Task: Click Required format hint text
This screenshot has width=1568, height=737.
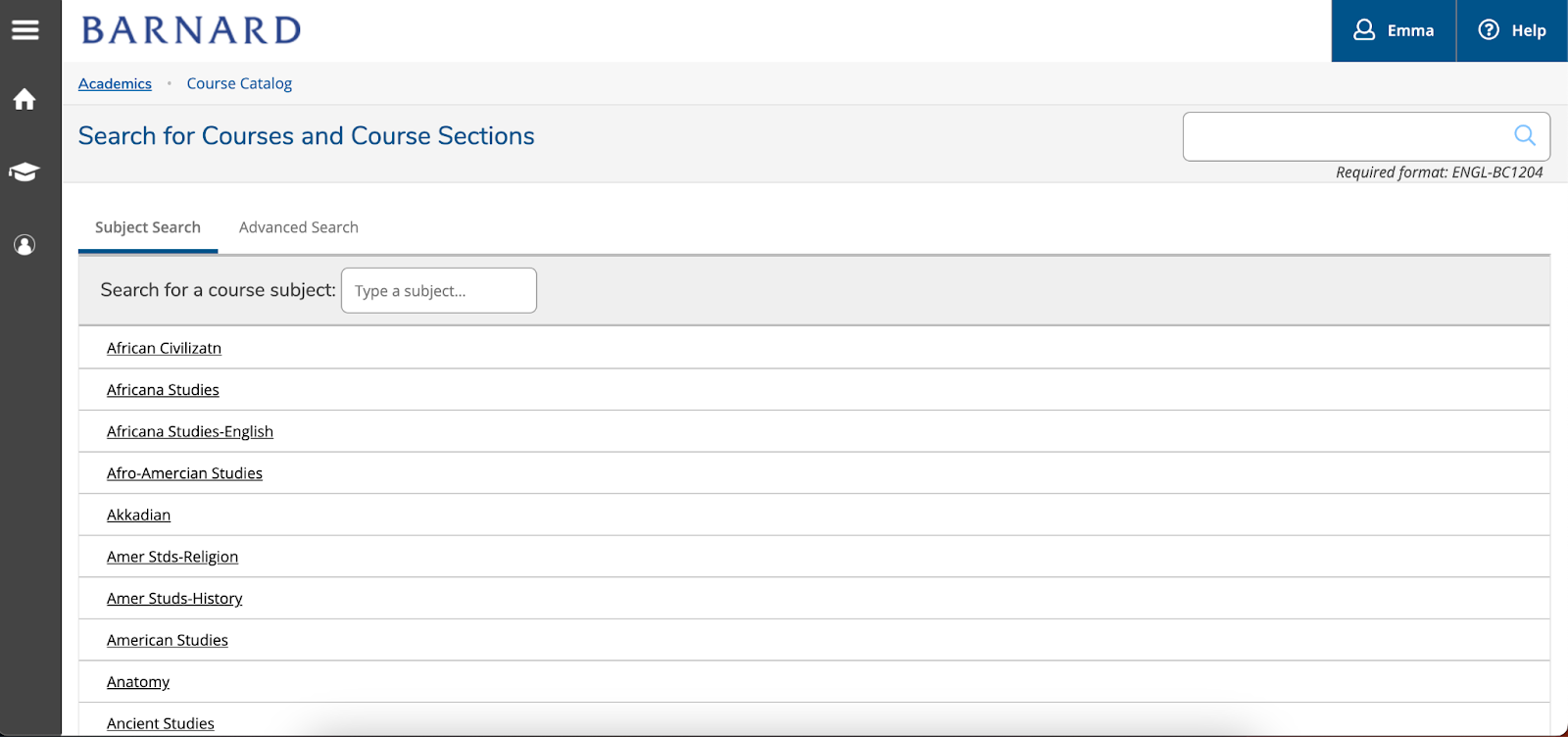Action: [x=1439, y=172]
